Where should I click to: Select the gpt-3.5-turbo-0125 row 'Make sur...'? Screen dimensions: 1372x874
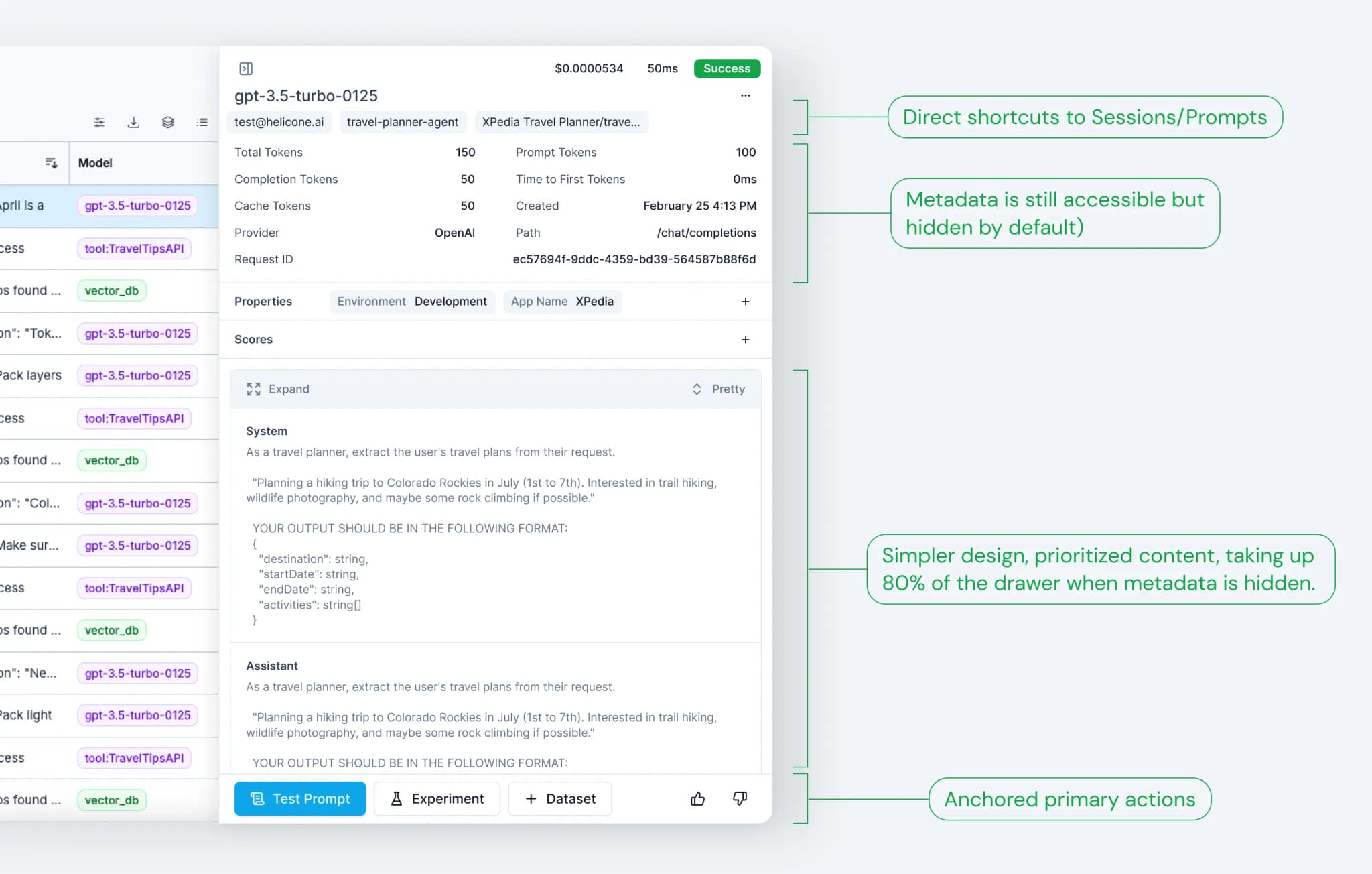coord(109,546)
